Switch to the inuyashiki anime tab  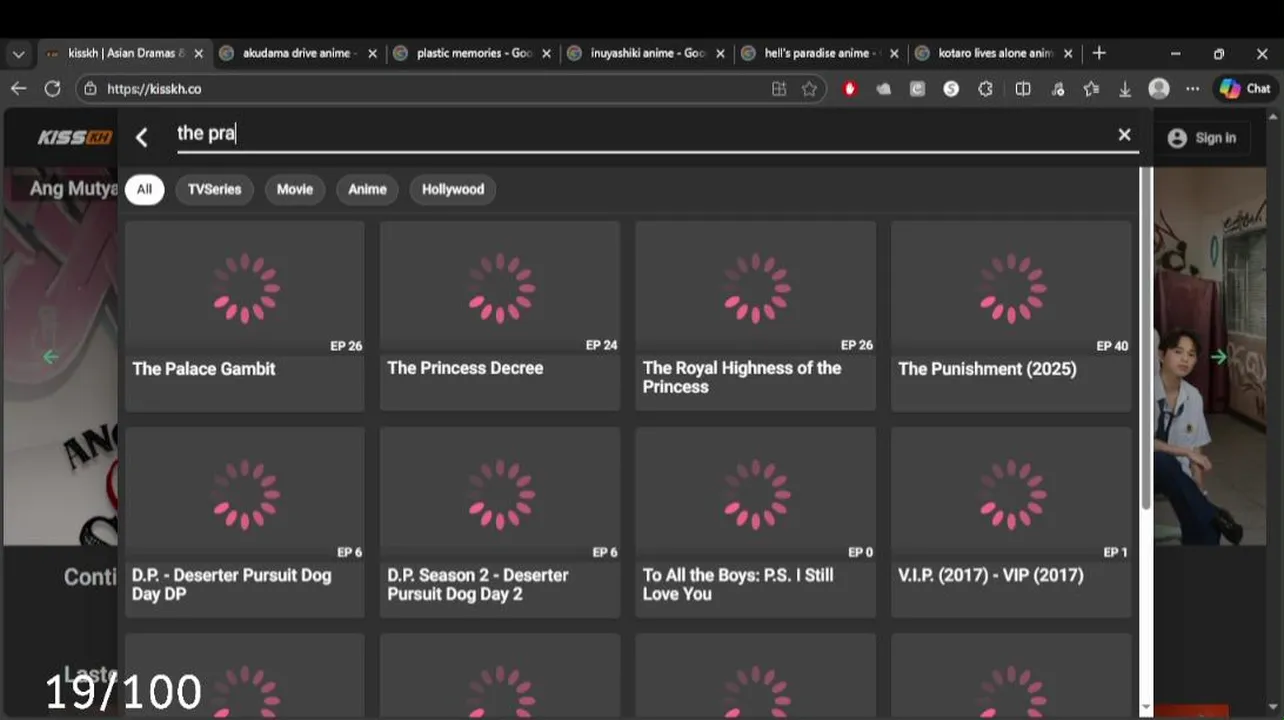(x=648, y=53)
